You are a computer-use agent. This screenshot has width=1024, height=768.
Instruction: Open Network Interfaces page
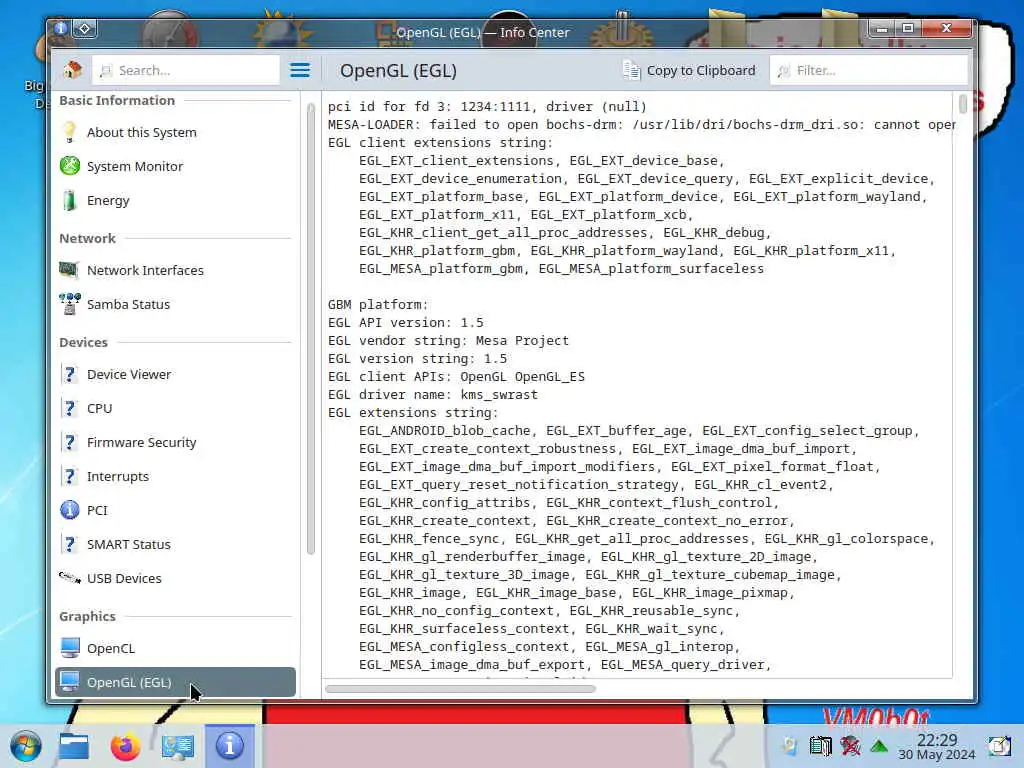click(175, 270)
